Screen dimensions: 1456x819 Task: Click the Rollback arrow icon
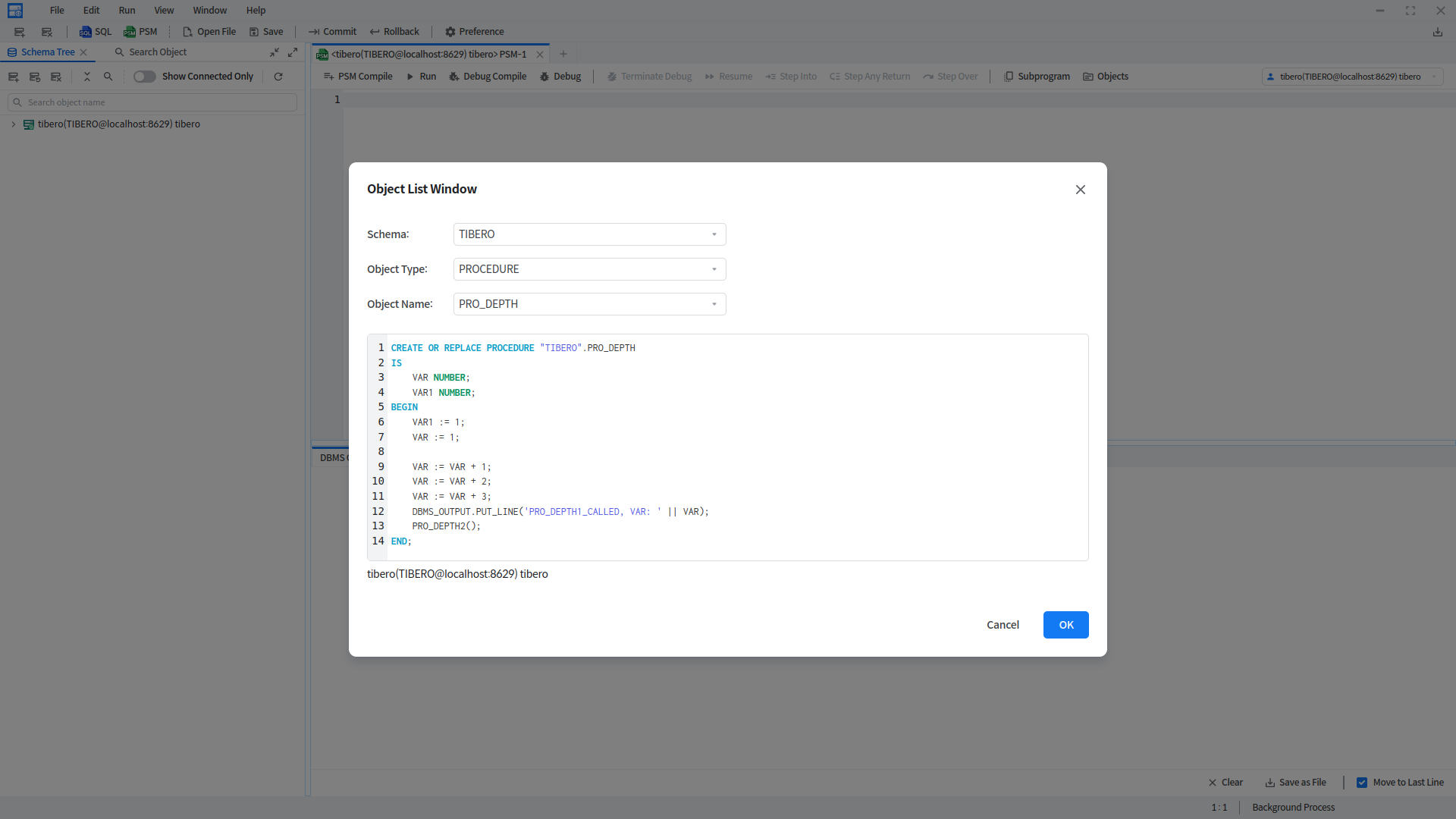coord(375,32)
